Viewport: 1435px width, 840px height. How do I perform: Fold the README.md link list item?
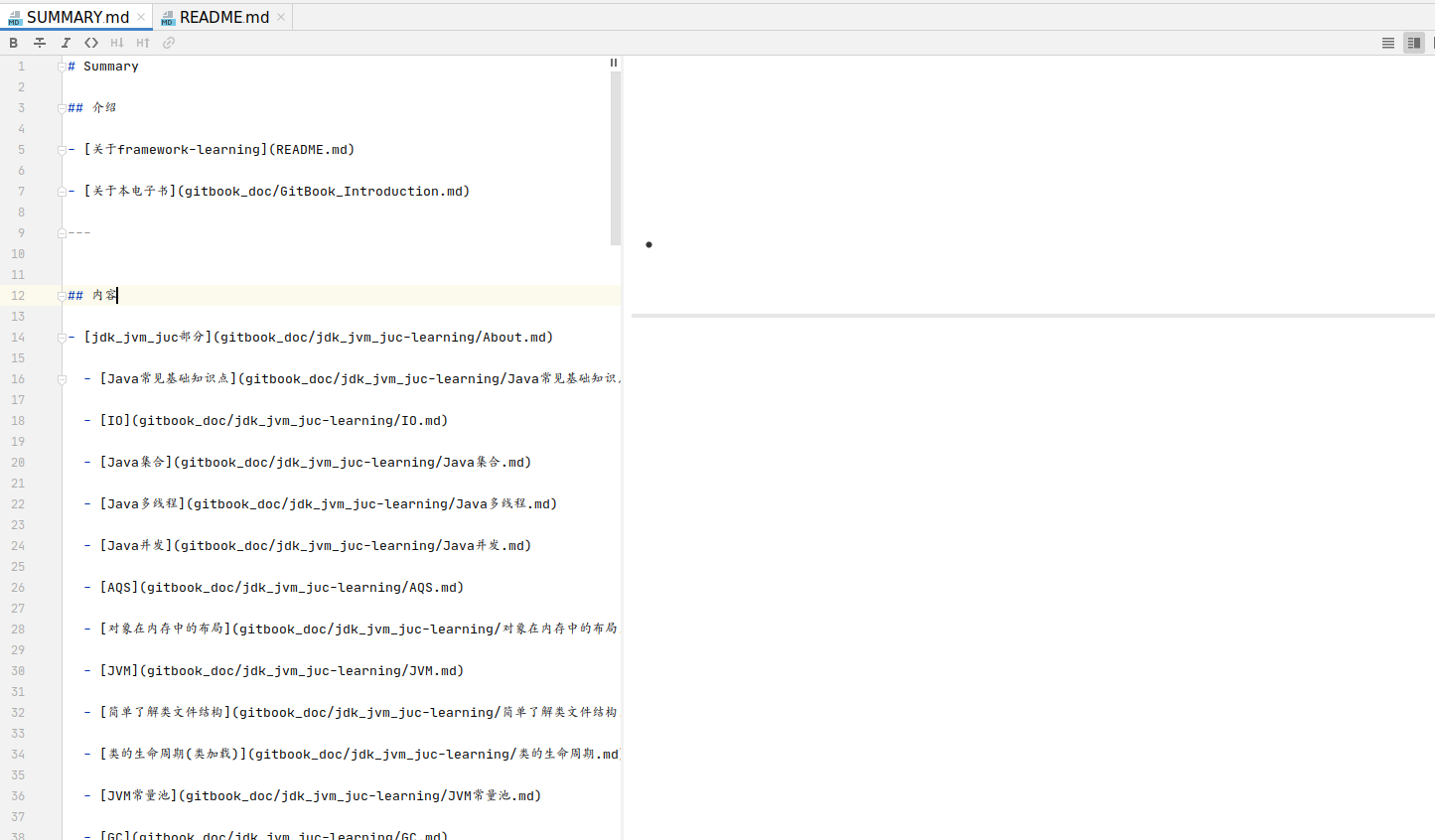62,150
